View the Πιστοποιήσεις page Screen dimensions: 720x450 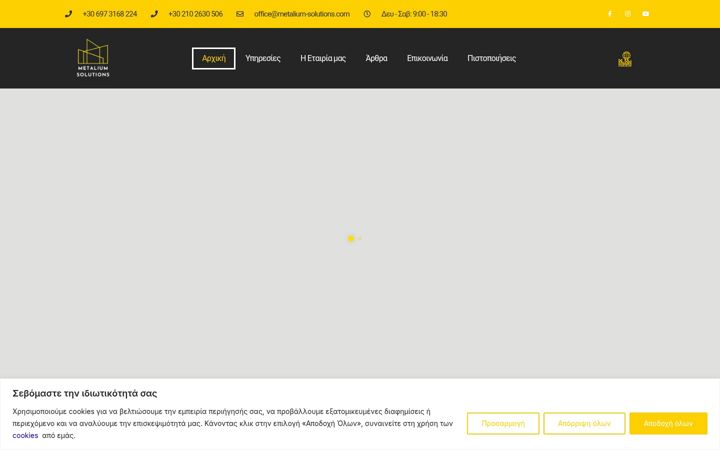click(492, 58)
